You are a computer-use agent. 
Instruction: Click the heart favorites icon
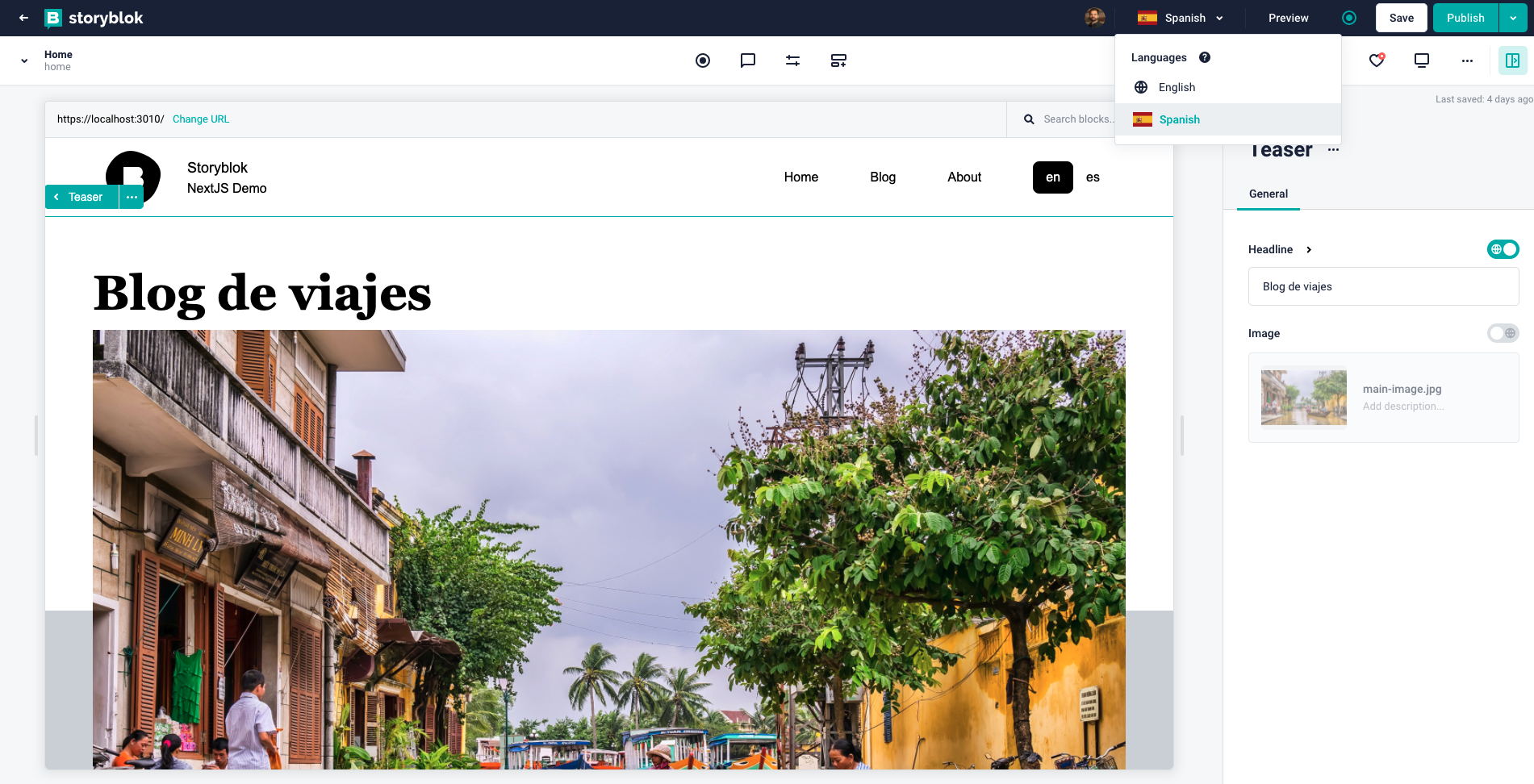[x=1377, y=60]
